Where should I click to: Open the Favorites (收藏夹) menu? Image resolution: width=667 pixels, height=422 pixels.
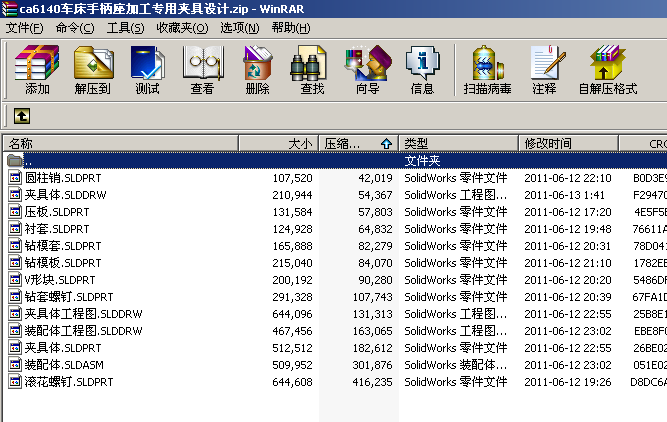(182, 28)
